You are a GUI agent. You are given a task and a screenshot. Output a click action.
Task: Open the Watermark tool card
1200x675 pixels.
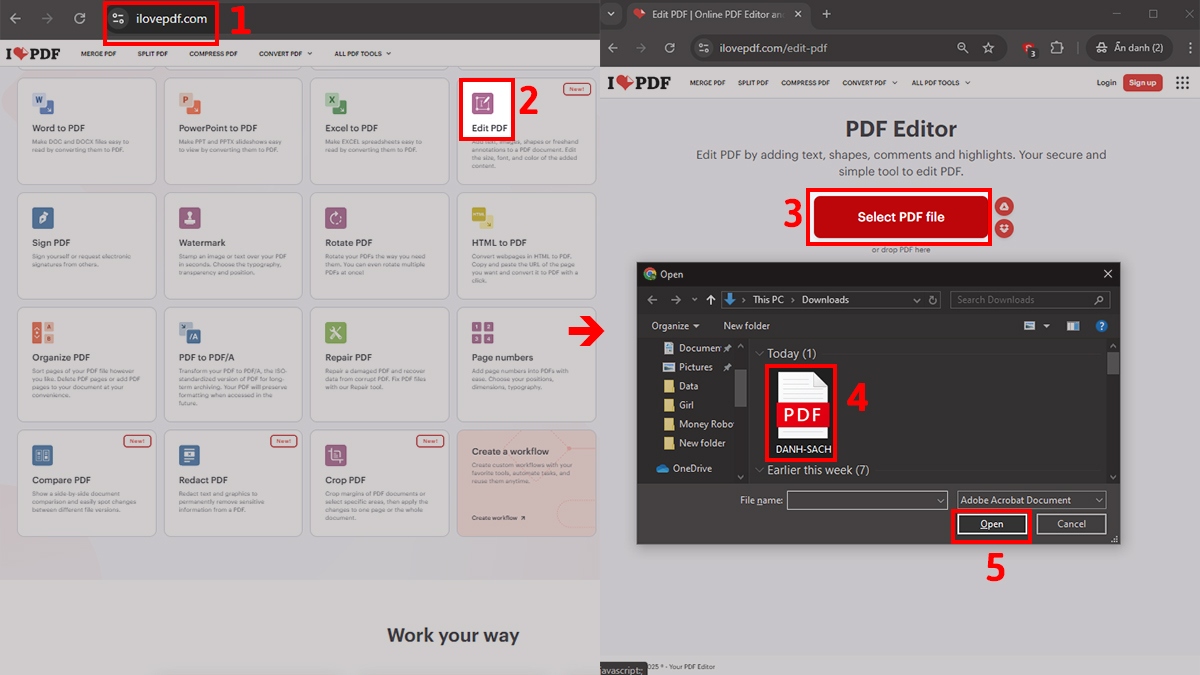[x=233, y=245]
